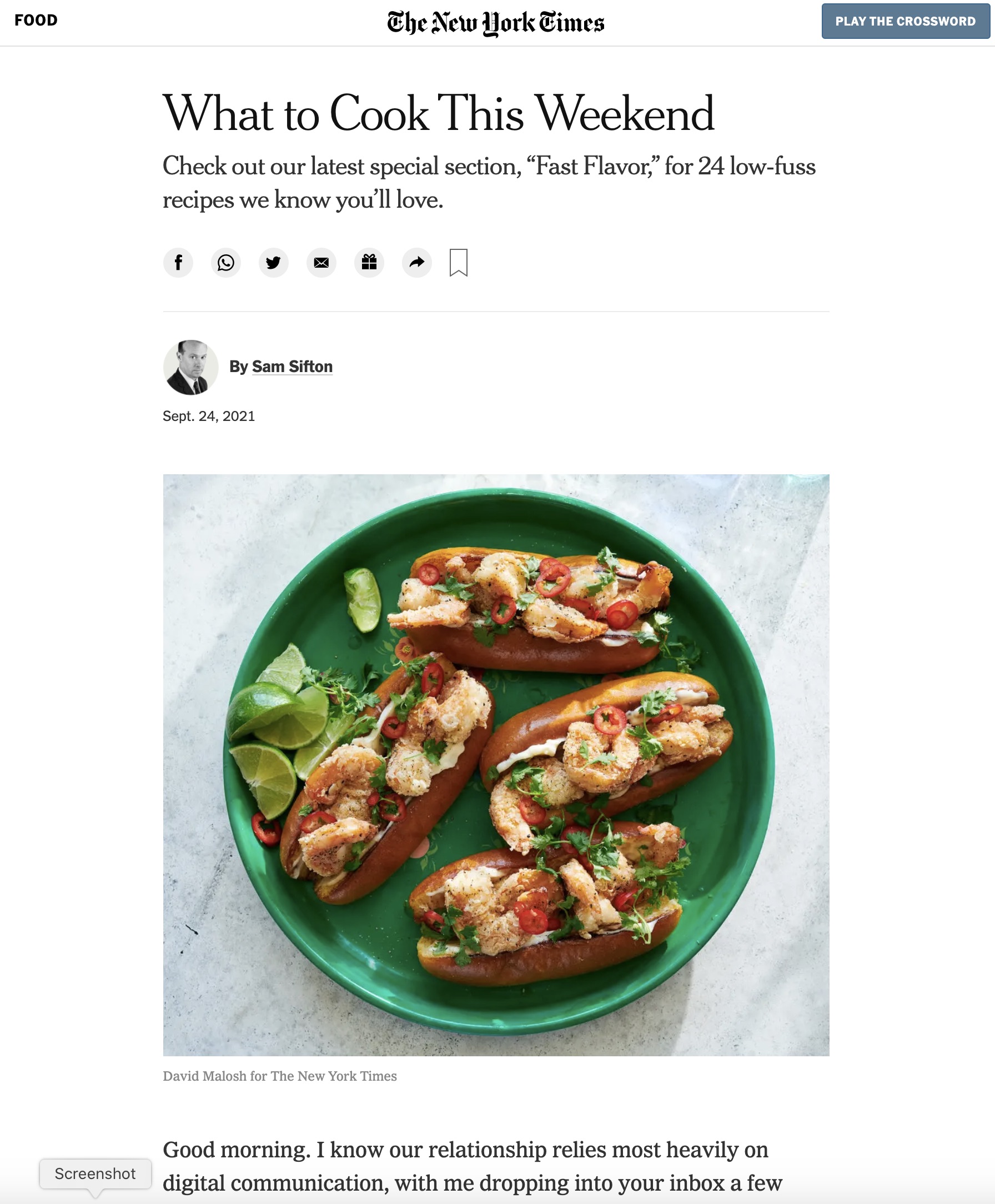Share the article via WhatsApp
This screenshot has height=1204, width=995.
226,263
